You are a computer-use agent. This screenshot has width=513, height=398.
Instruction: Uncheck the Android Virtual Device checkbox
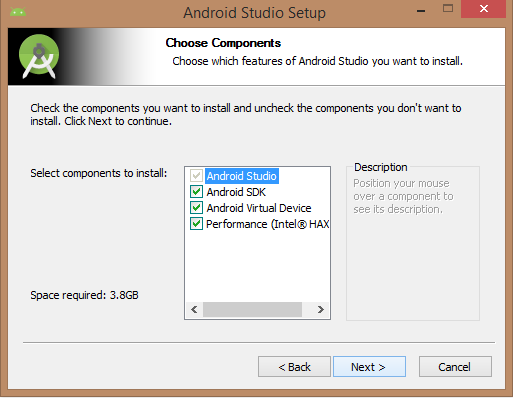(196, 208)
